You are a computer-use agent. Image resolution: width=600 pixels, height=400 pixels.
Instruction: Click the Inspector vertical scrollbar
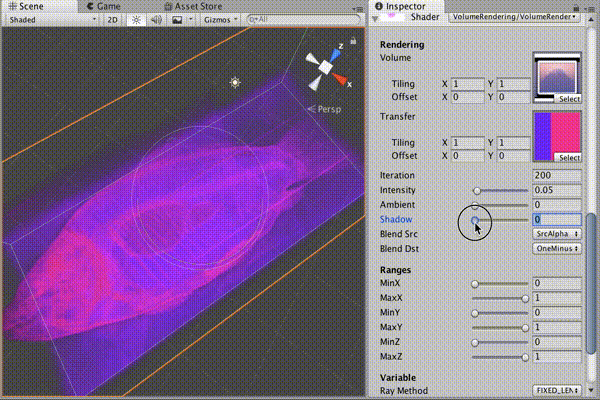[x=591, y=283]
